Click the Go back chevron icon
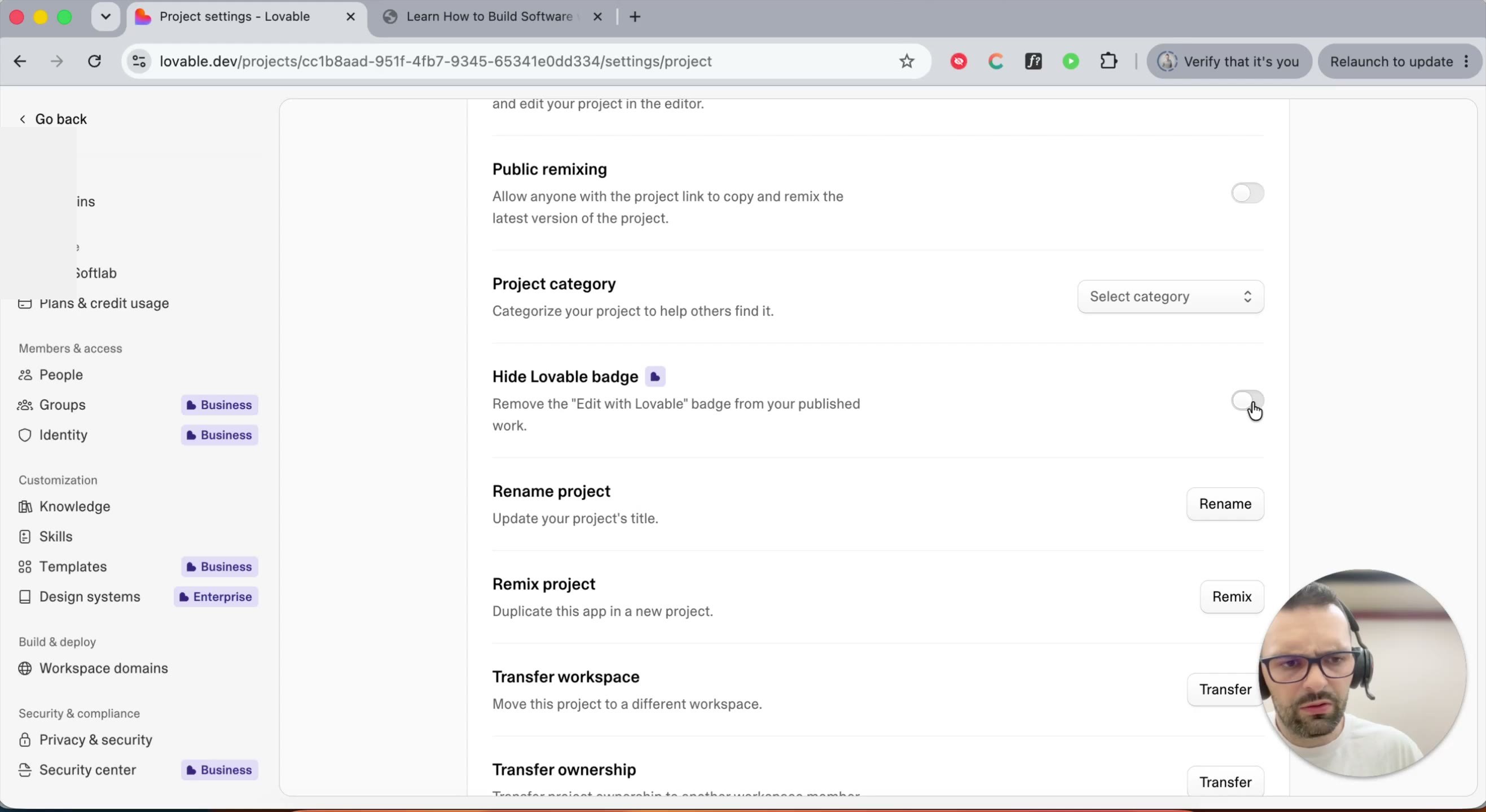 (x=23, y=119)
